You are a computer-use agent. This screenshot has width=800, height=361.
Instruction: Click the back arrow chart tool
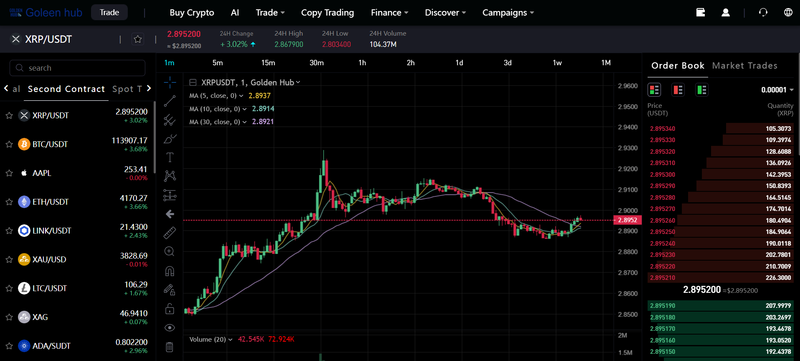(170, 214)
